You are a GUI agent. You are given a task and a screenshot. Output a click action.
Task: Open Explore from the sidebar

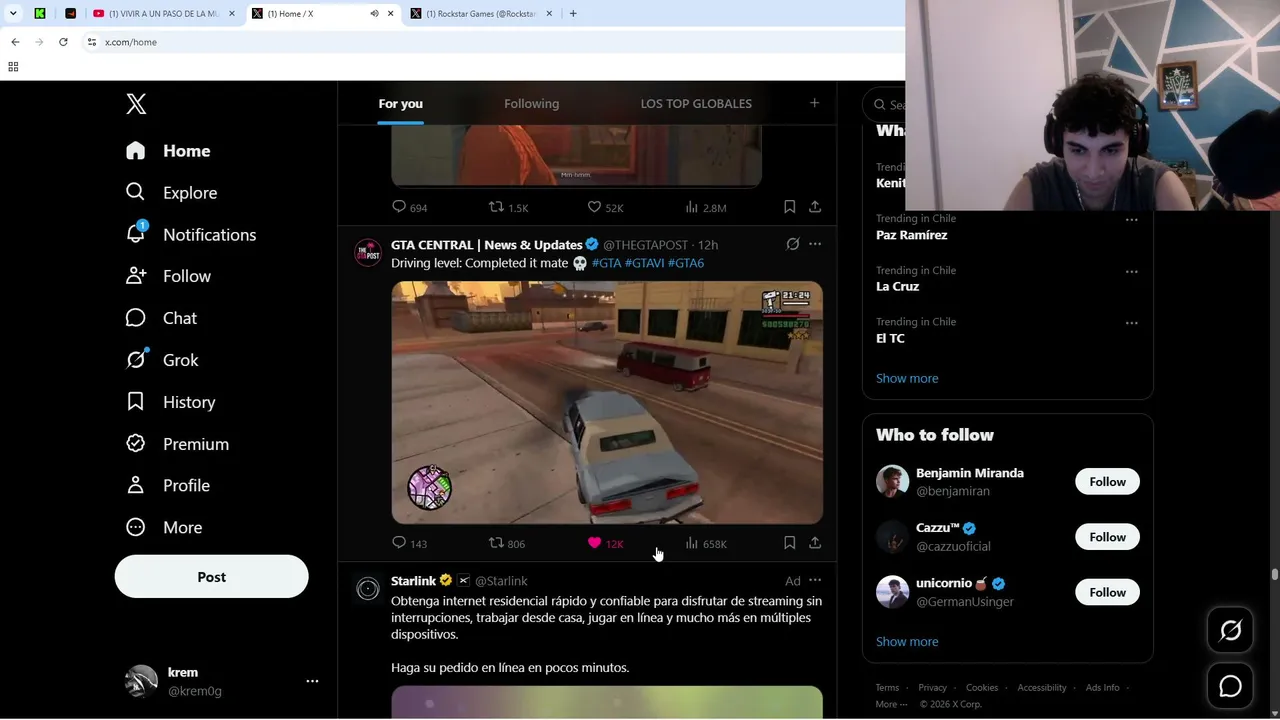point(171,193)
